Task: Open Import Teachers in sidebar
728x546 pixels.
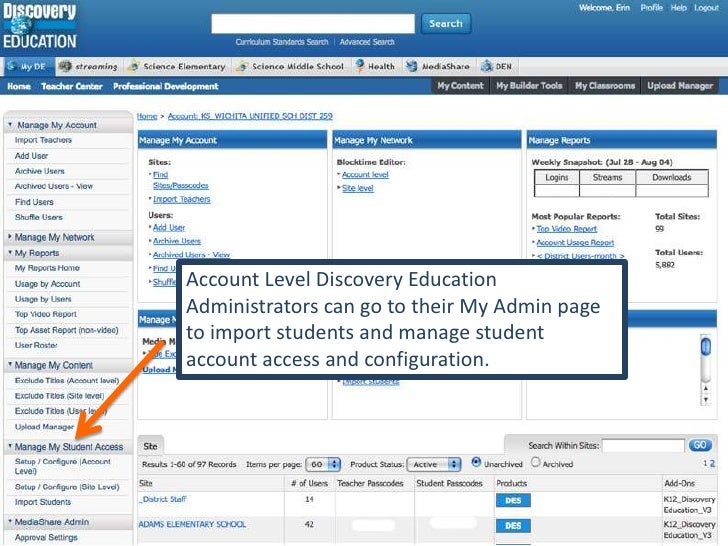Action: (43, 140)
